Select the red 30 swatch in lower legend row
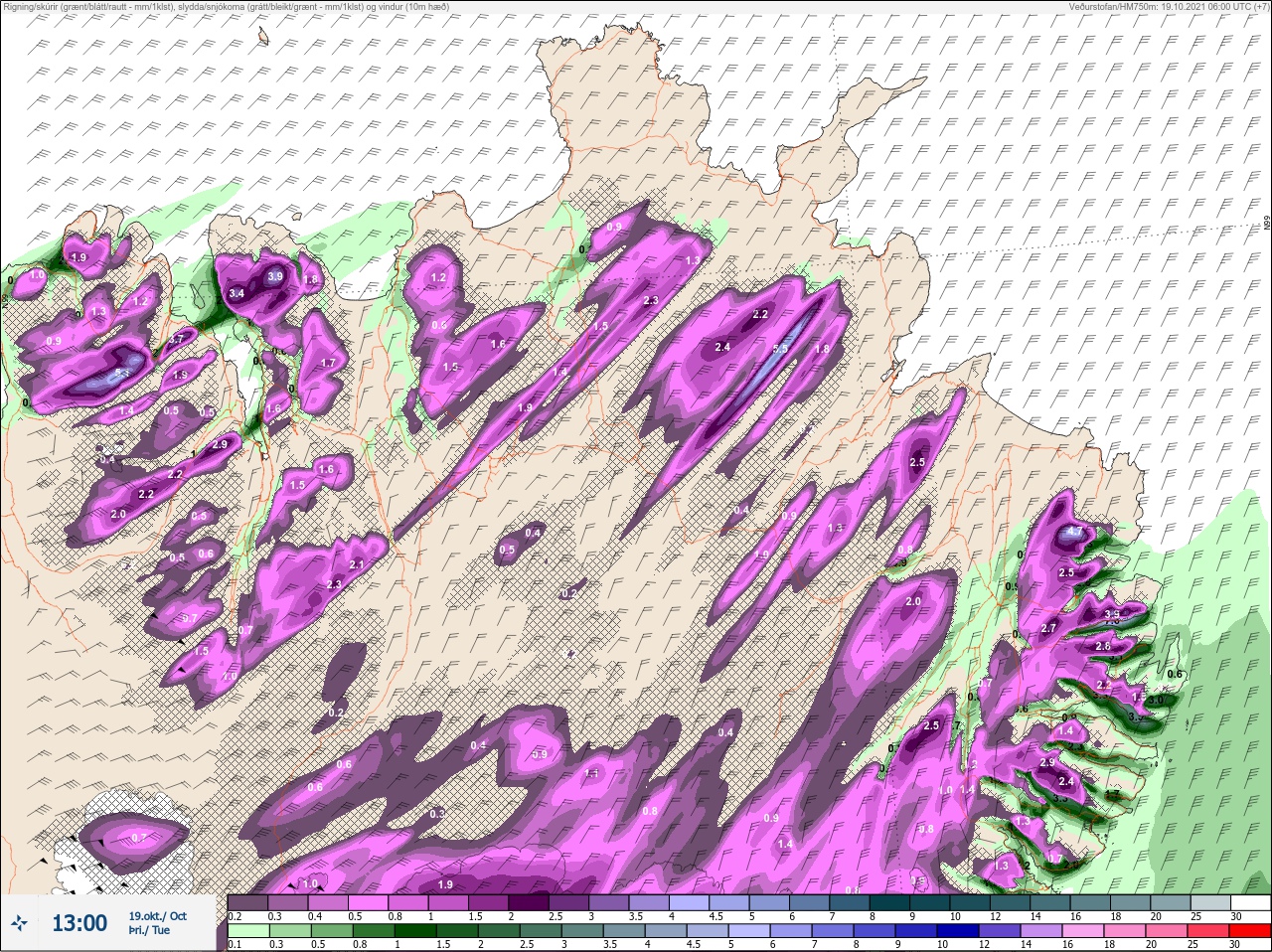 tap(1249, 932)
